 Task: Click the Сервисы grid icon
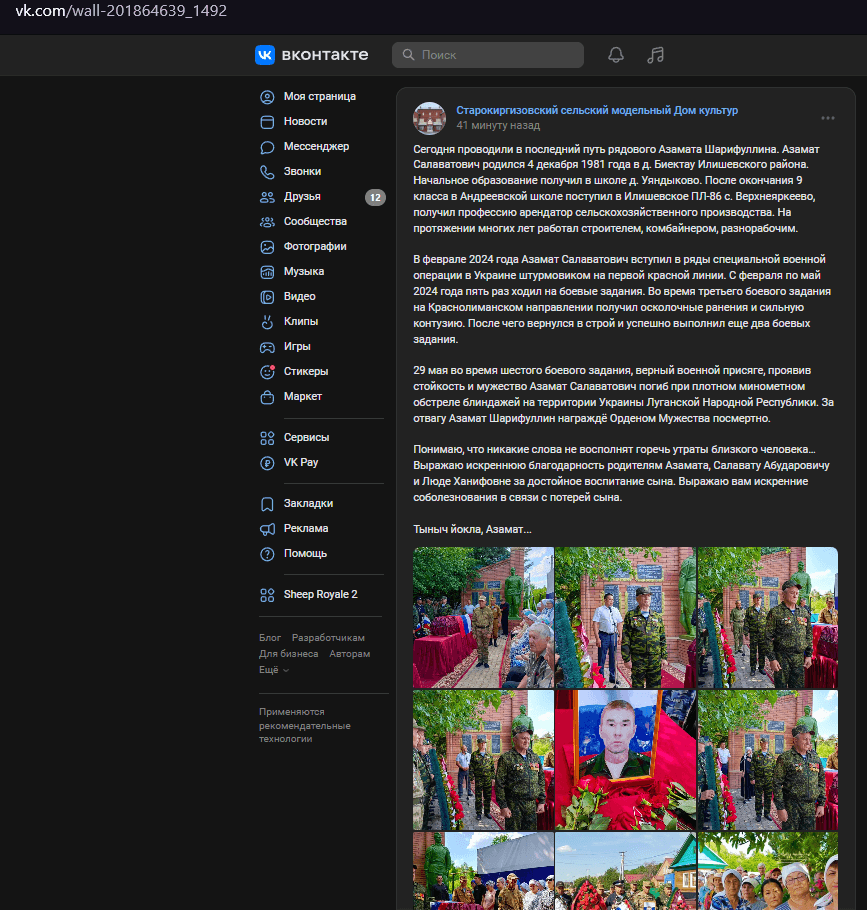tap(267, 438)
